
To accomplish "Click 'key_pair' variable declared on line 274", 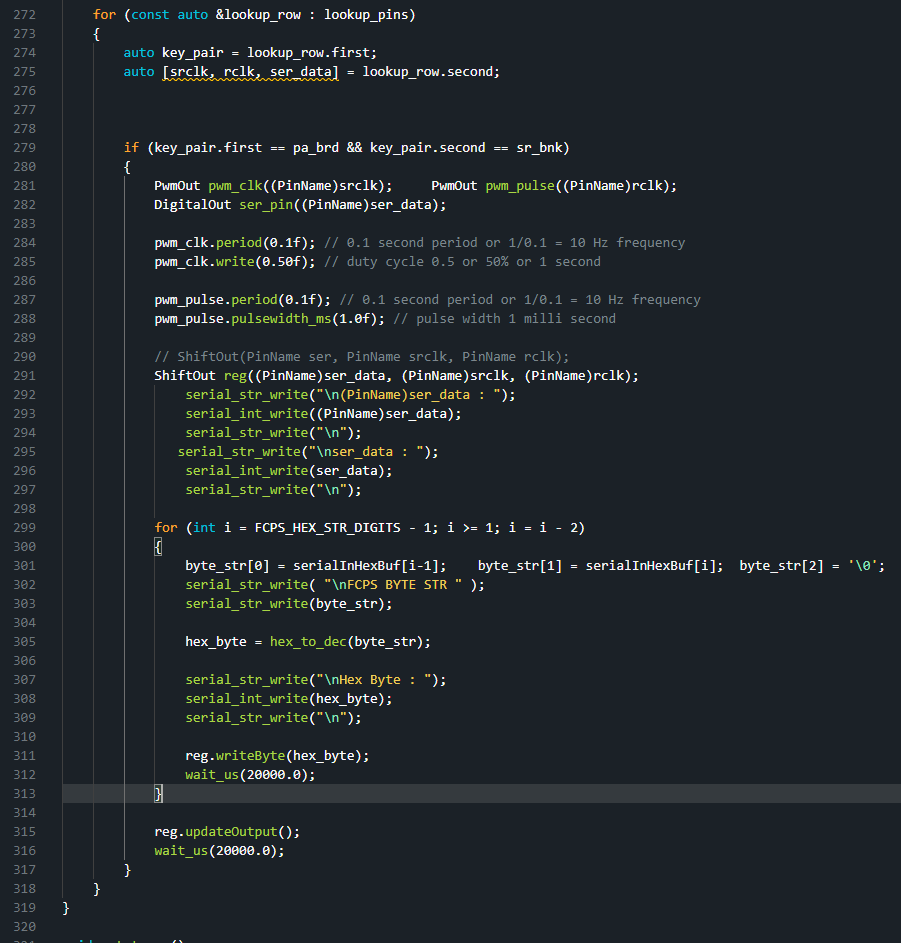I will coord(192,53).
